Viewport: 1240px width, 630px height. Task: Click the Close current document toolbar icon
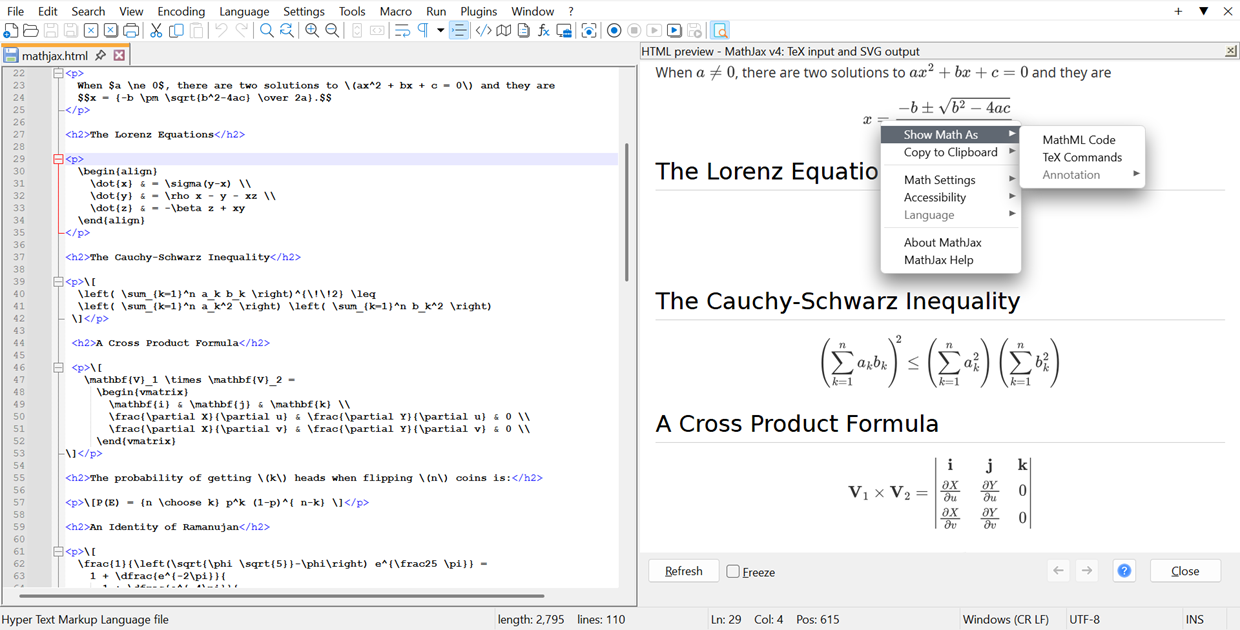90,31
